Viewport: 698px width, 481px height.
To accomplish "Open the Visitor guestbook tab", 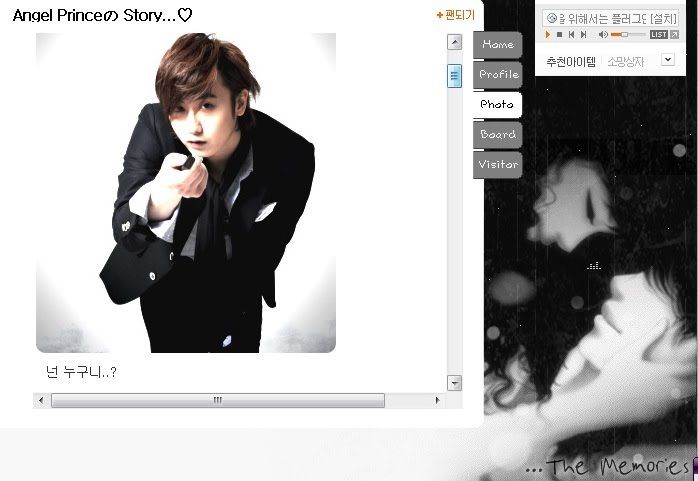I will pos(497,165).
